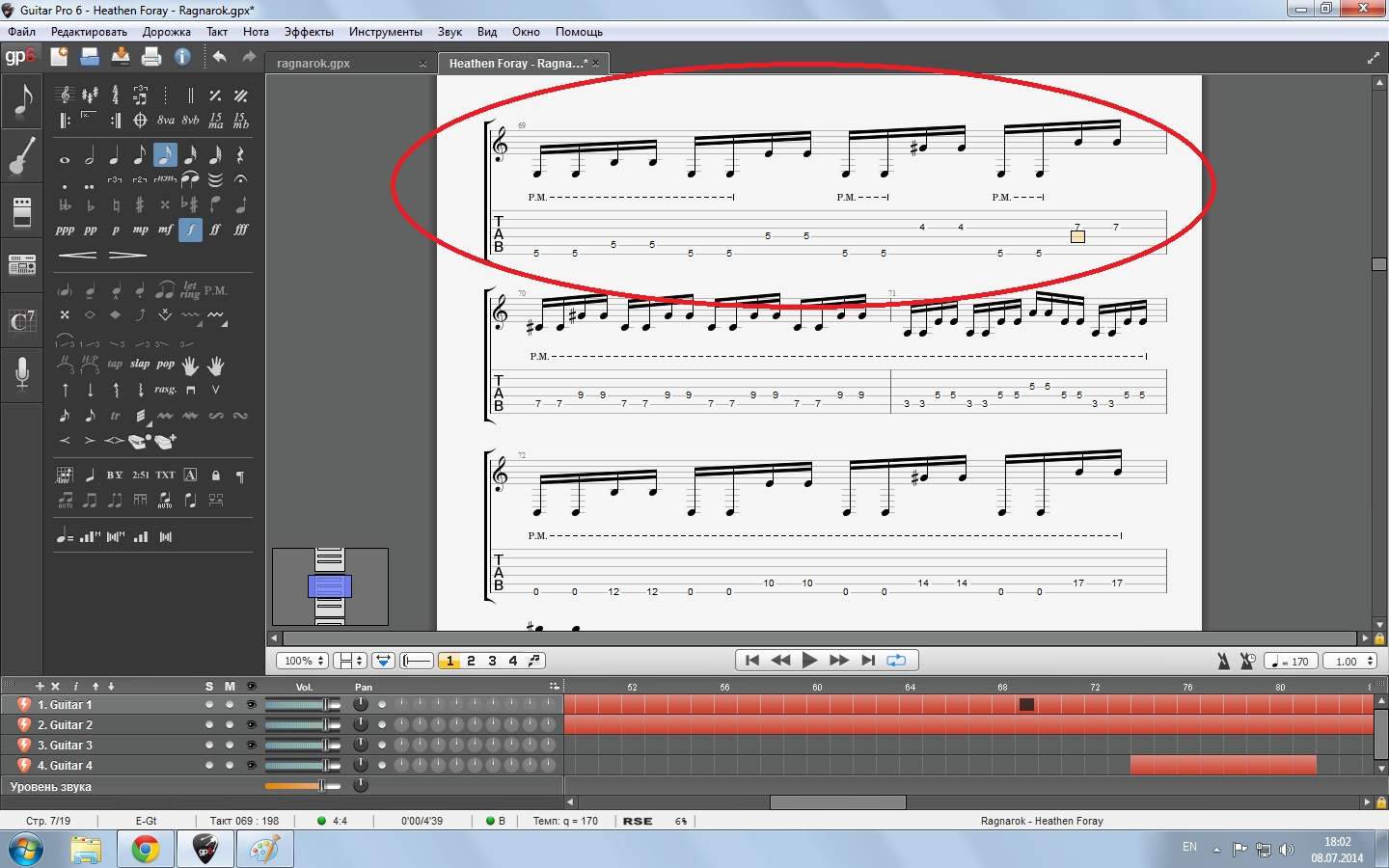
Task: Add a new track with plus button
Action: 40,686
